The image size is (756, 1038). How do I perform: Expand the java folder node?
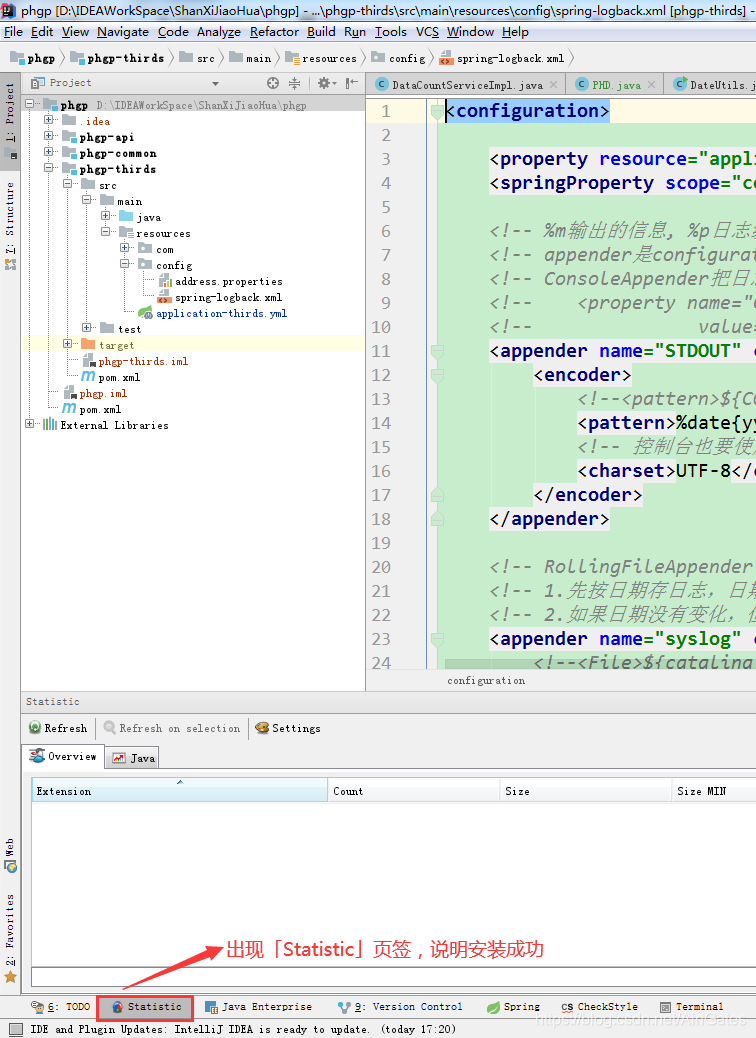[x=106, y=216]
